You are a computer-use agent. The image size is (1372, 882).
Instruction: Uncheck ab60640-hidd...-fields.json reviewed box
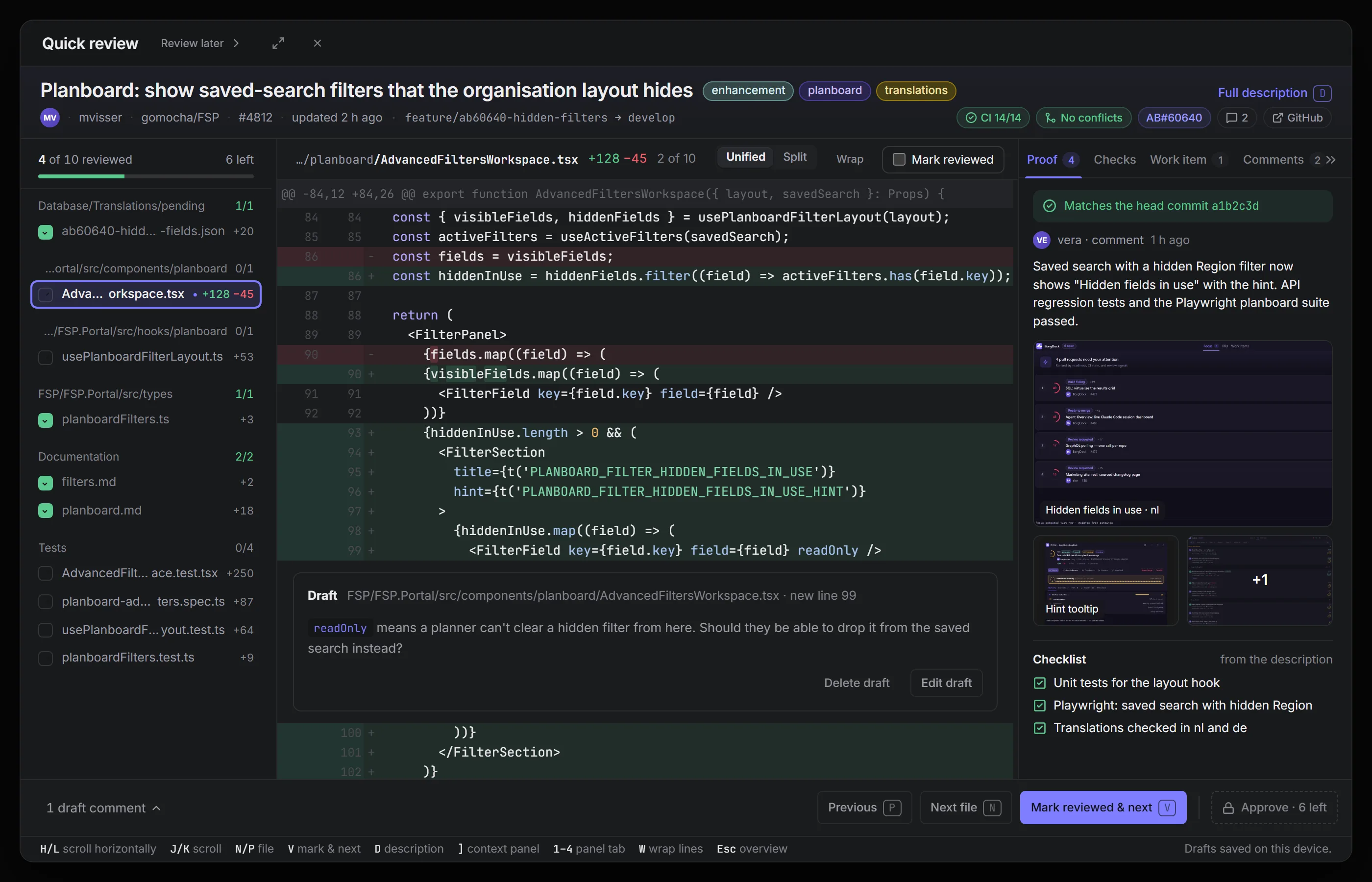[x=46, y=232]
